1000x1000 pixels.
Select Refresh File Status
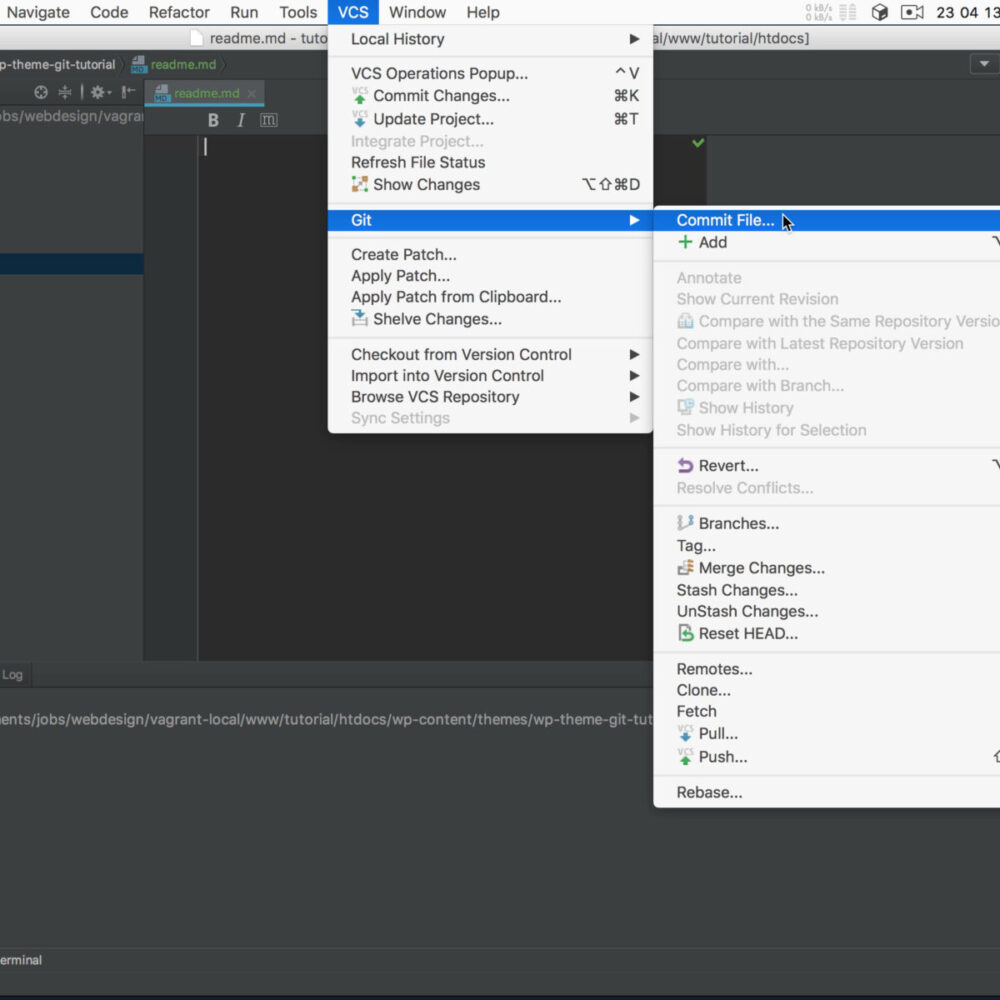point(490,162)
